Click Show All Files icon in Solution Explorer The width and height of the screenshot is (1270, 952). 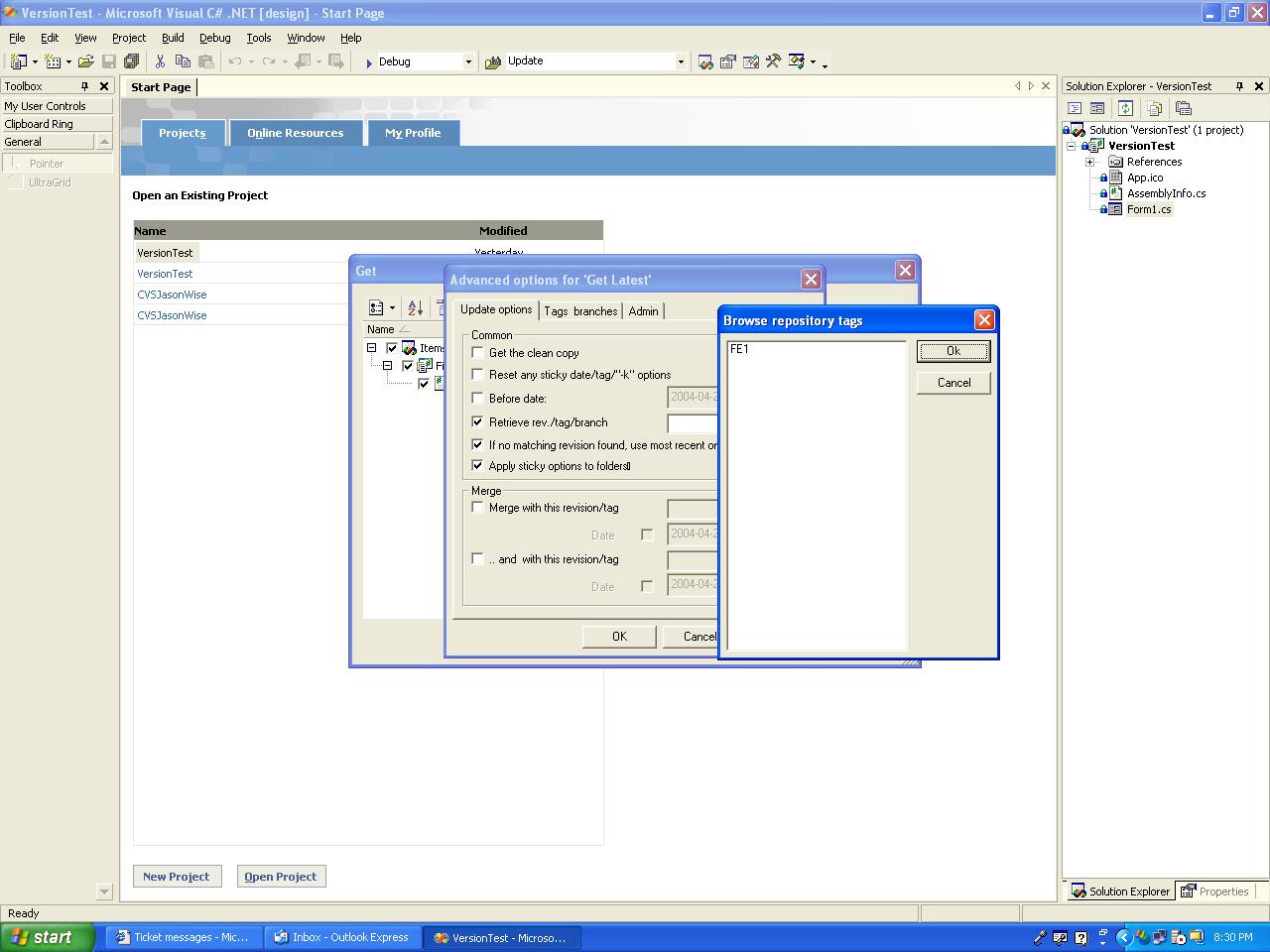coord(1154,108)
